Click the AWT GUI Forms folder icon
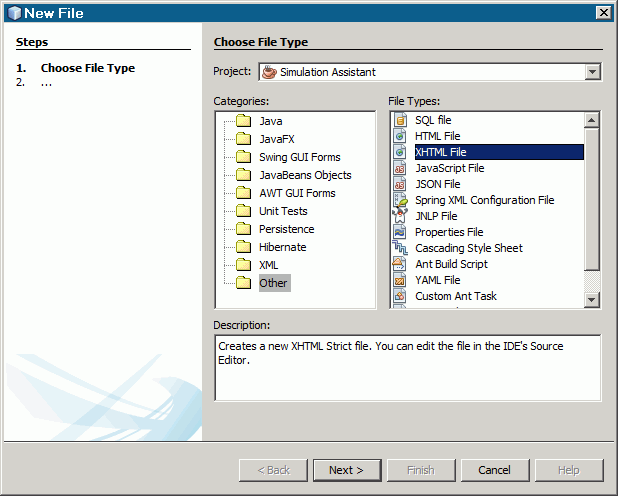Image resolution: width=618 pixels, height=496 pixels. tap(244, 193)
